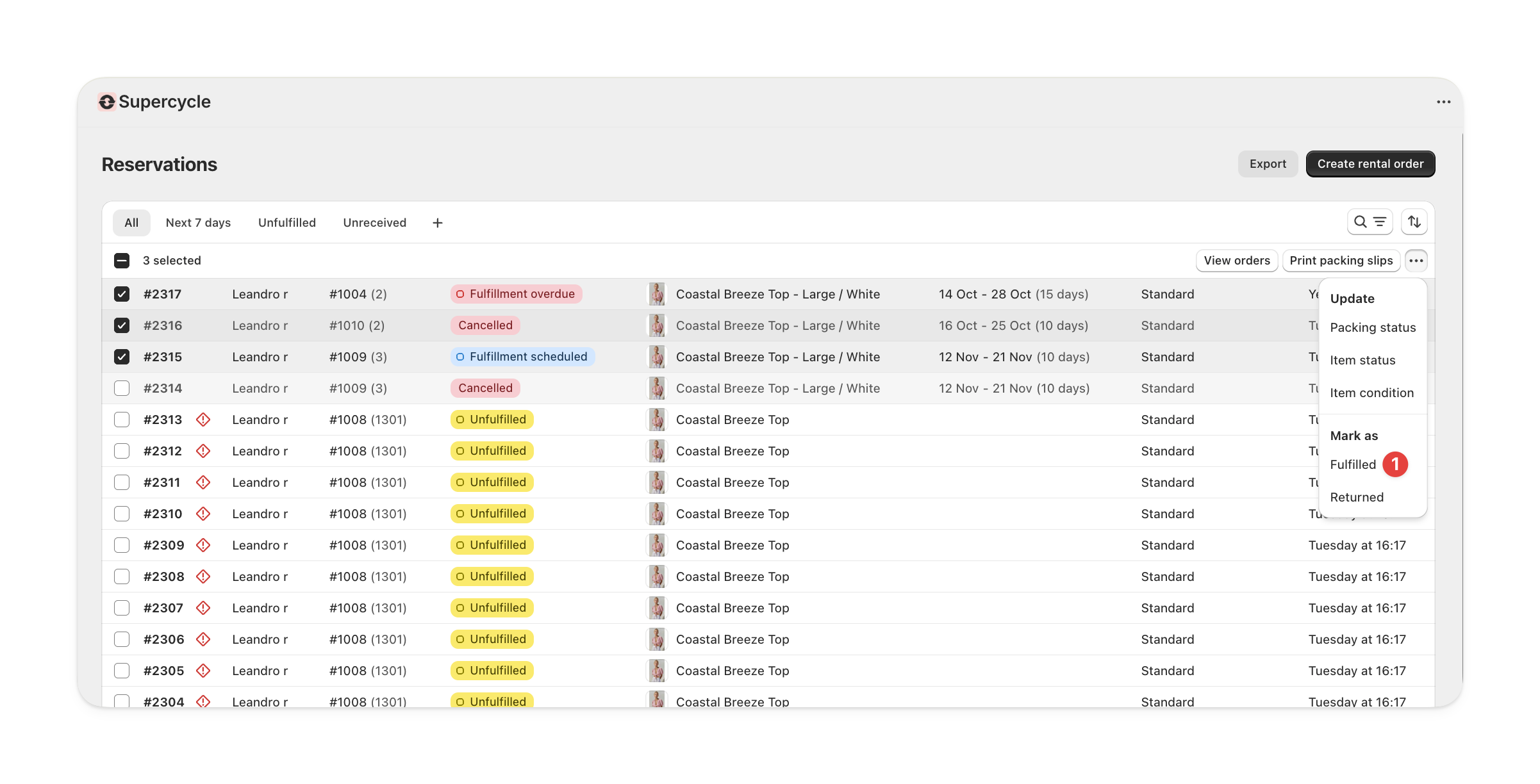Switch to the Unreceived tab

[x=374, y=222]
